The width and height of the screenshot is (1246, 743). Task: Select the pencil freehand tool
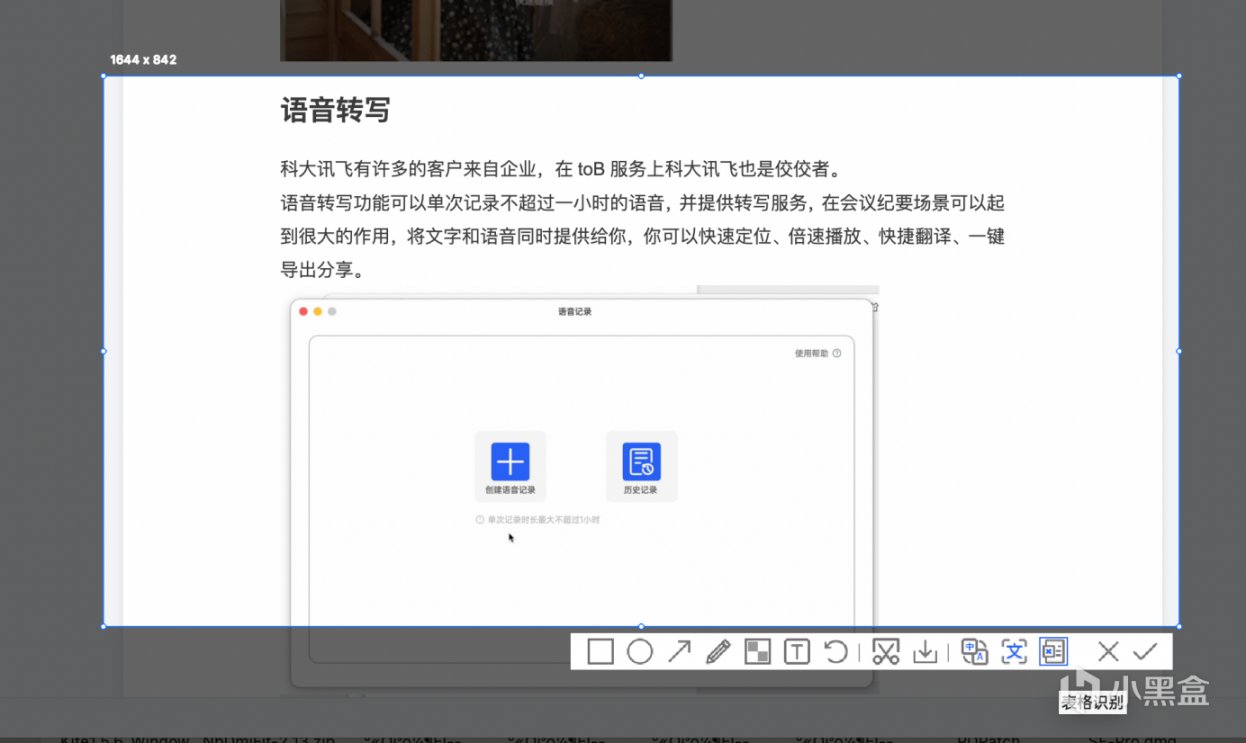718,653
